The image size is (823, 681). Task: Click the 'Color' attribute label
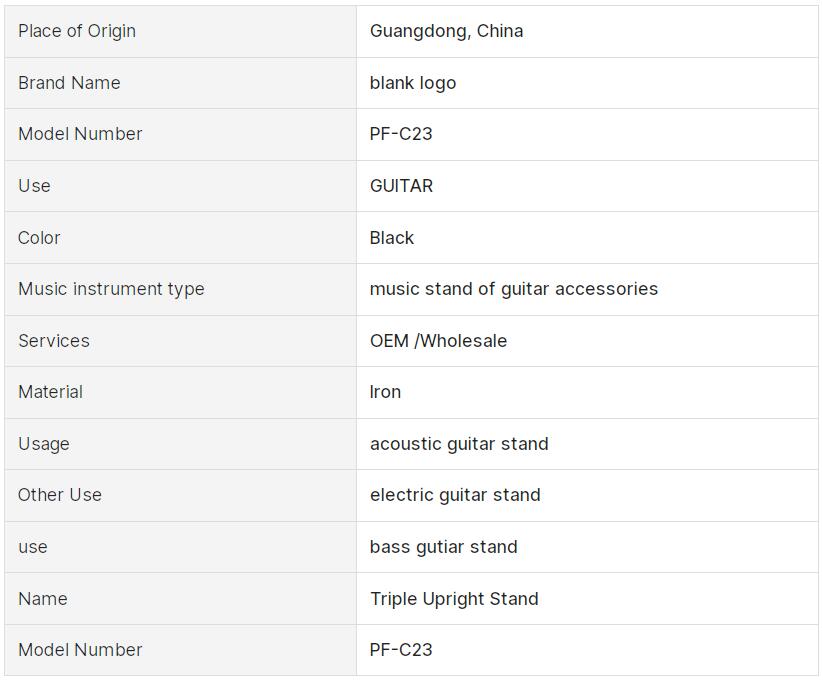coord(39,238)
